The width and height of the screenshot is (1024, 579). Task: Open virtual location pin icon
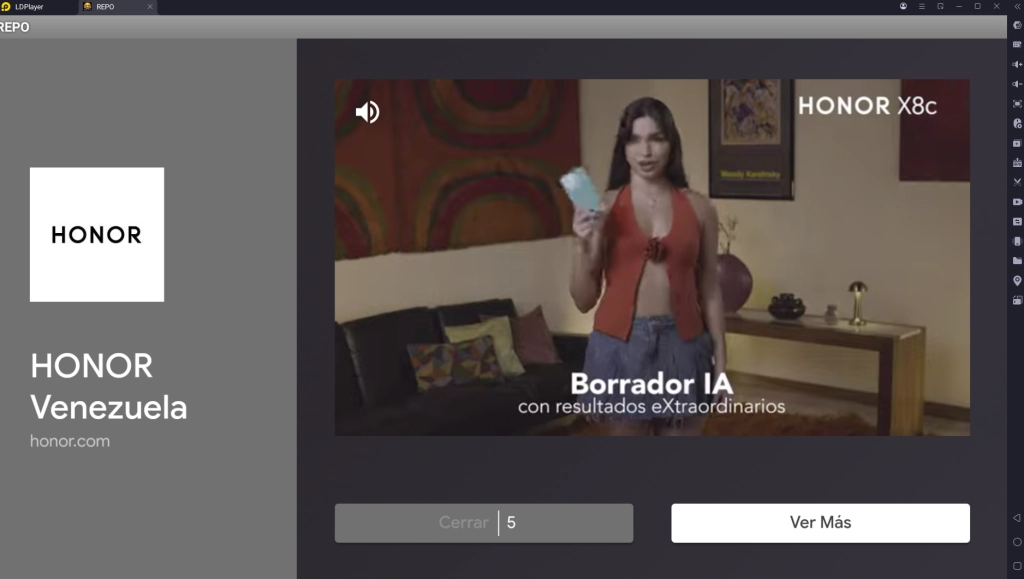[x=1017, y=280]
